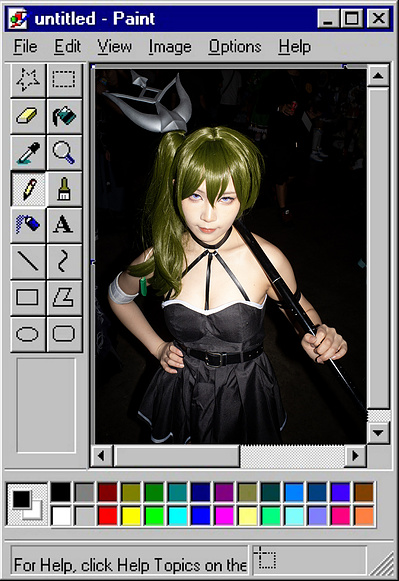This screenshot has width=399, height=581.
Task: Select the Pick Color eyedropper tool
Action: tap(28, 152)
